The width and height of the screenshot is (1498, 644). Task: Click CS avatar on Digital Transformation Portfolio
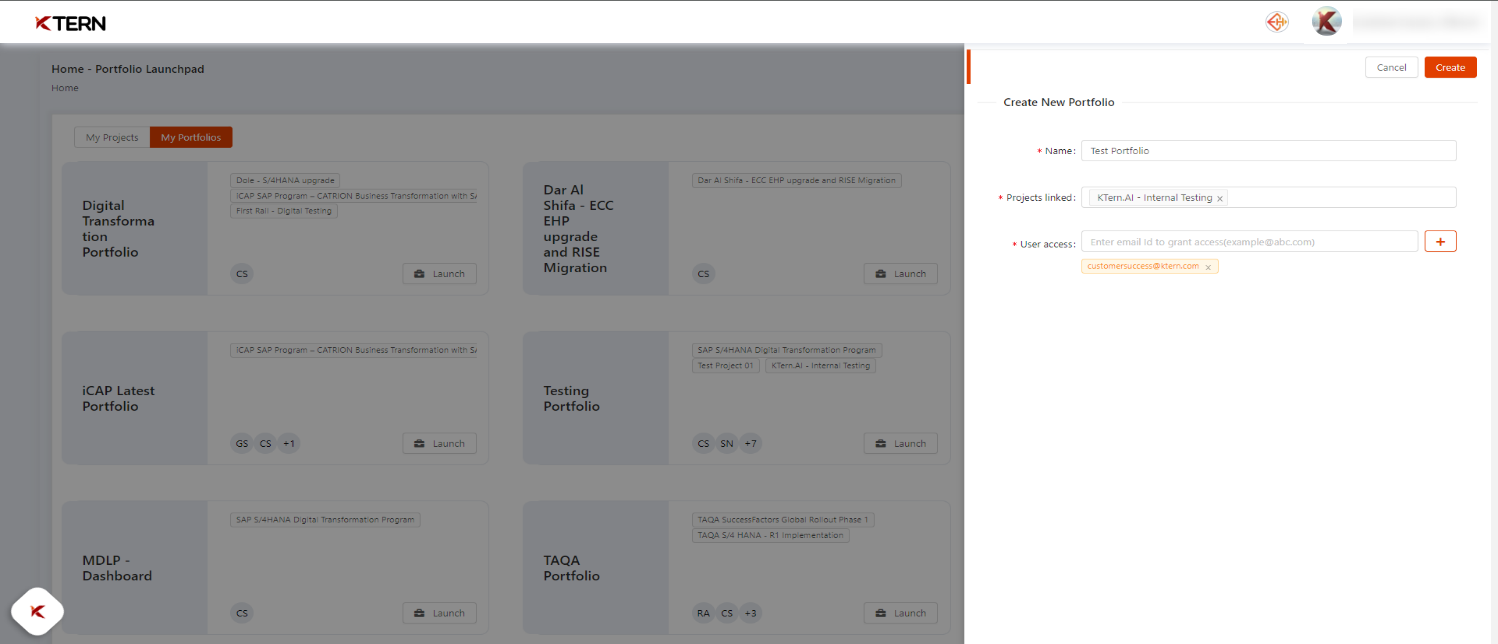coord(242,273)
